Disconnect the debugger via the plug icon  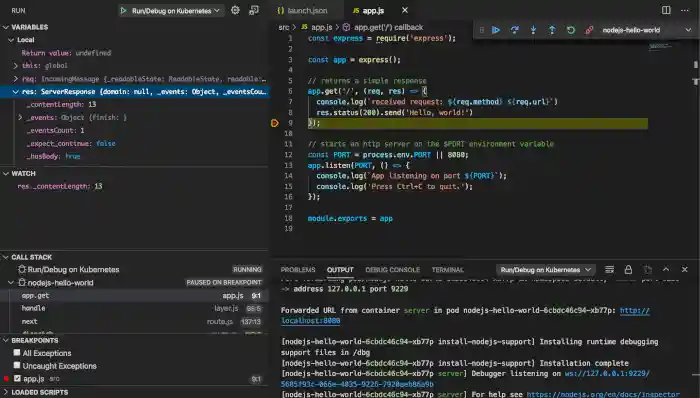tap(589, 30)
